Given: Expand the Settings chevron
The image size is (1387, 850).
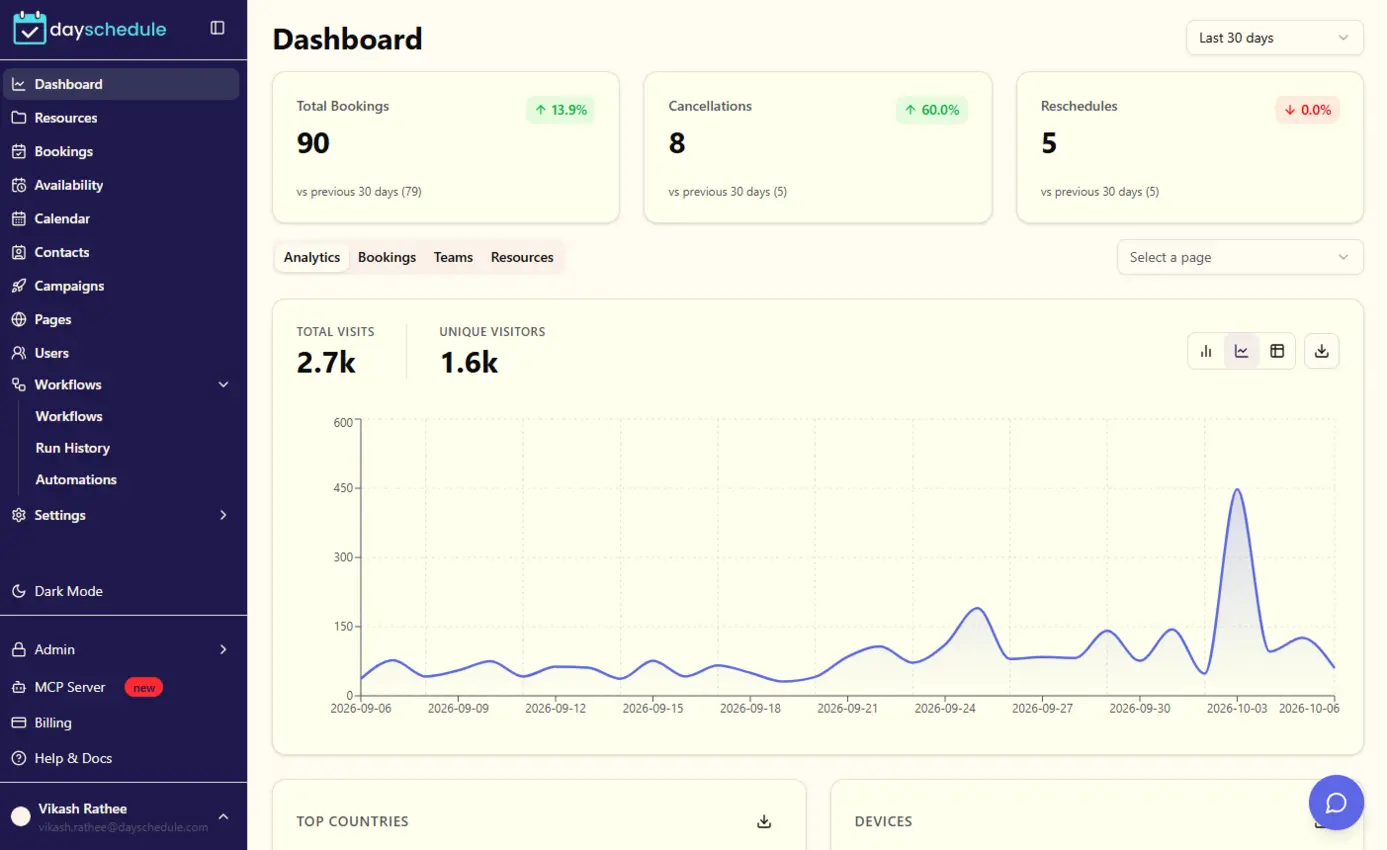Looking at the screenshot, I should (x=224, y=515).
